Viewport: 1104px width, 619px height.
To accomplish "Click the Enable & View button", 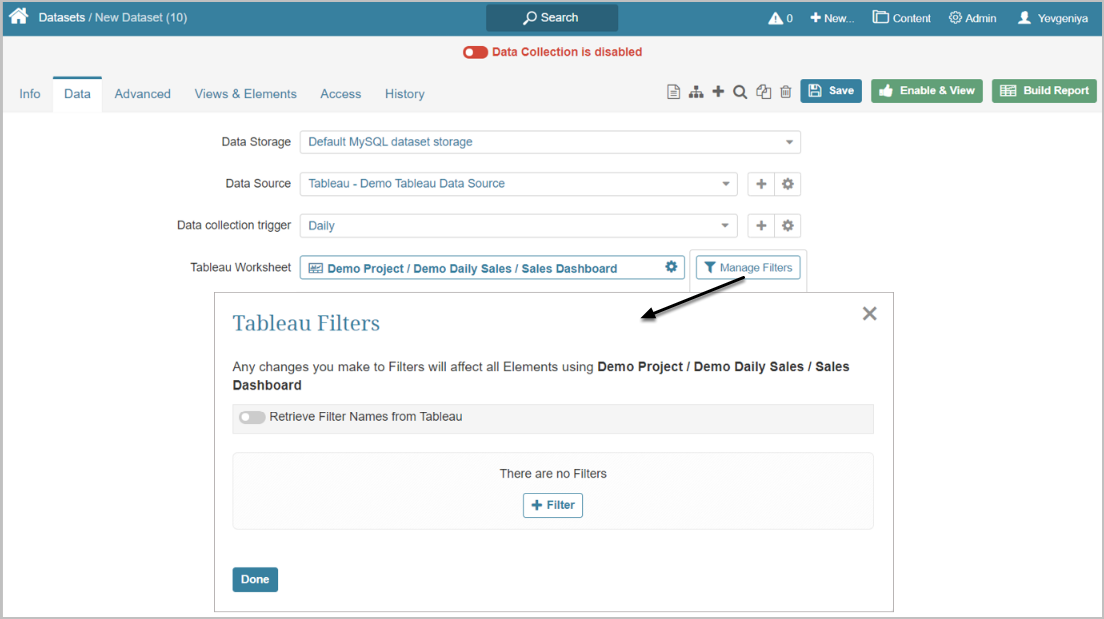I will (927, 91).
